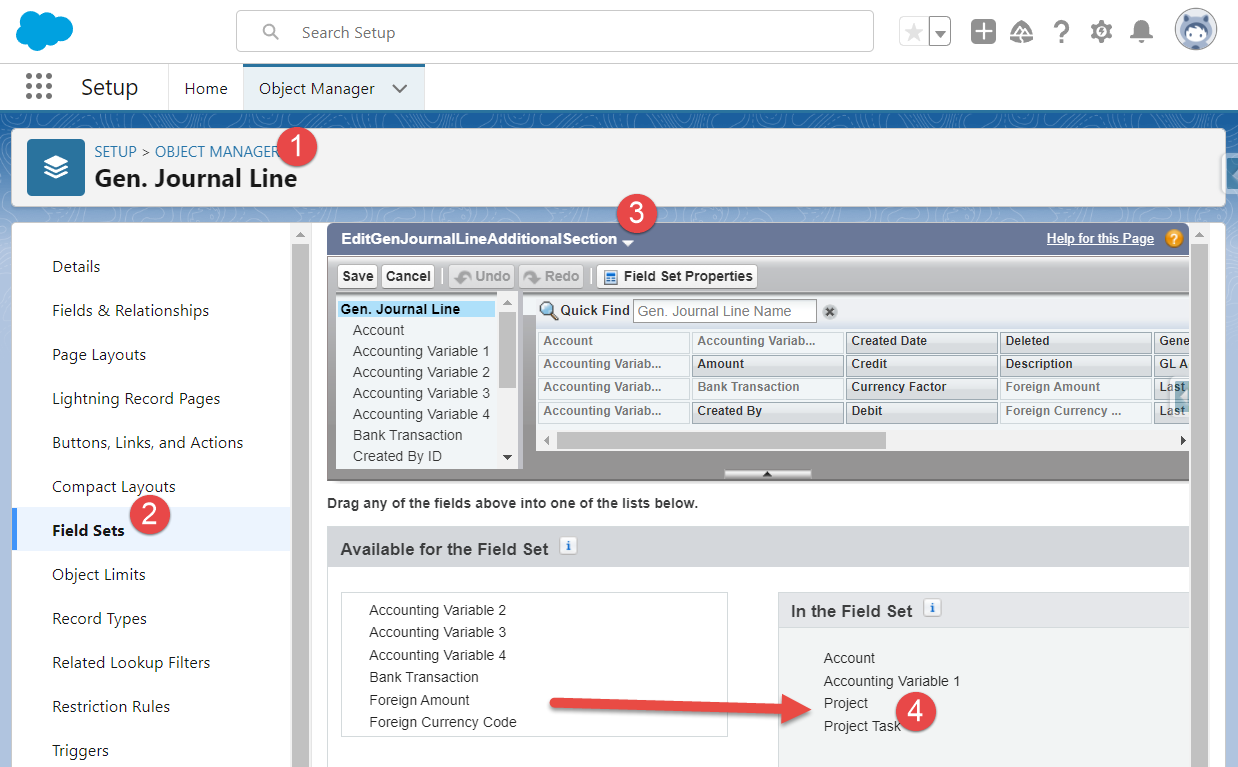Clear Quick Find with the x icon
Screen dimensions: 1238x767
[x=829, y=312]
